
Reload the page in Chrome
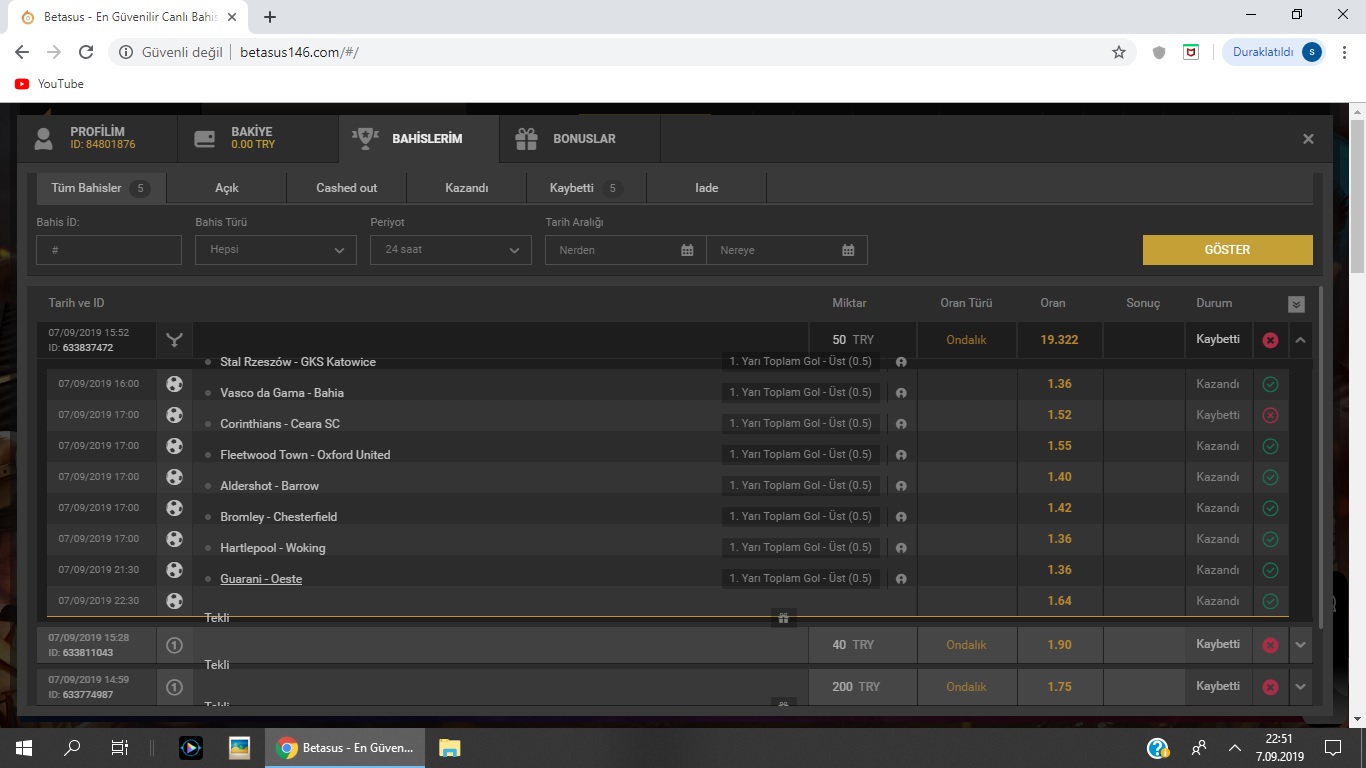(86, 52)
